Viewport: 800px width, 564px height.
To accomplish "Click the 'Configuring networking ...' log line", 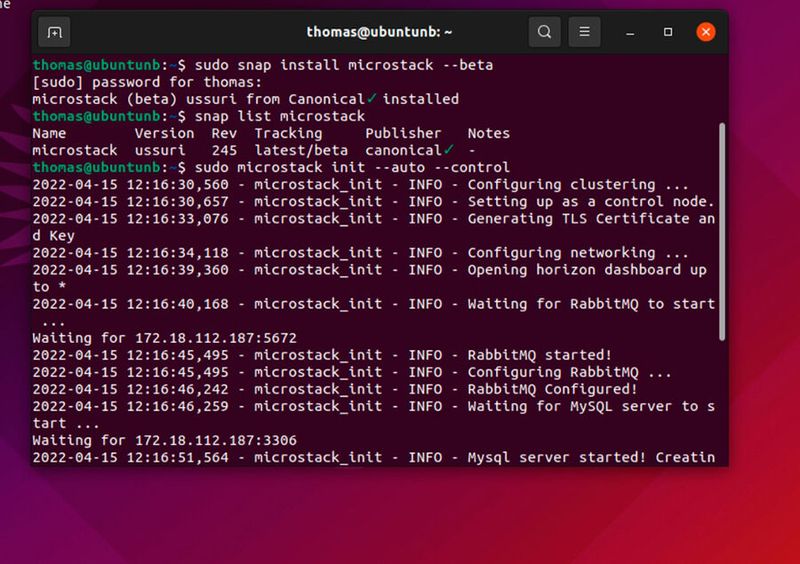I will [x=361, y=253].
